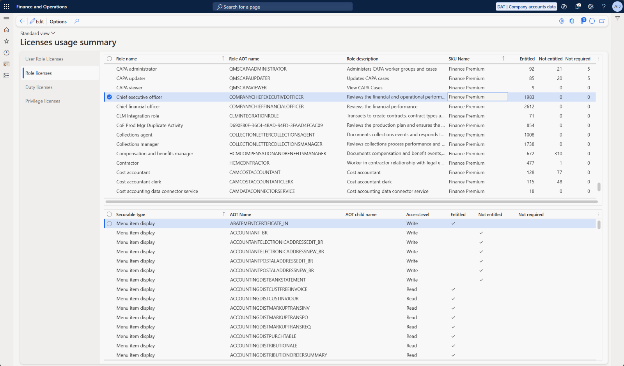Open Modules list icon in the sidebar
Image resolution: width=624 pixels, height=366 pixels.
coord(6,75)
